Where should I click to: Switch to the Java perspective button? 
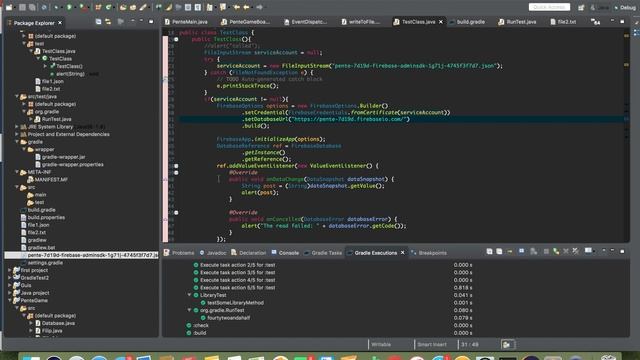[x=600, y=7]
